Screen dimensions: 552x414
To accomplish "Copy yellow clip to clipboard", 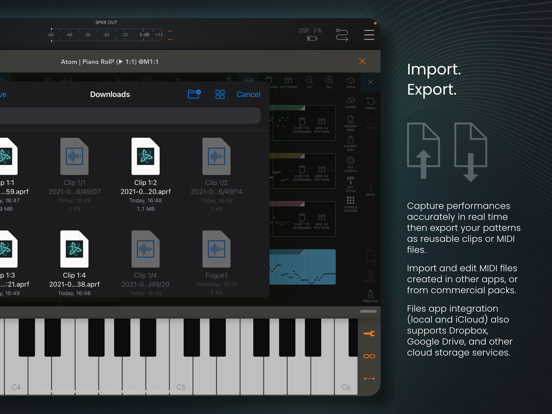I will click(x=302, y=173).
